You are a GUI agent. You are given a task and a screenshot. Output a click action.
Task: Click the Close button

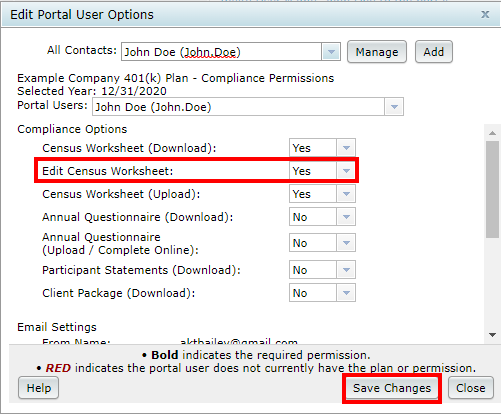[x=471, y=388]
